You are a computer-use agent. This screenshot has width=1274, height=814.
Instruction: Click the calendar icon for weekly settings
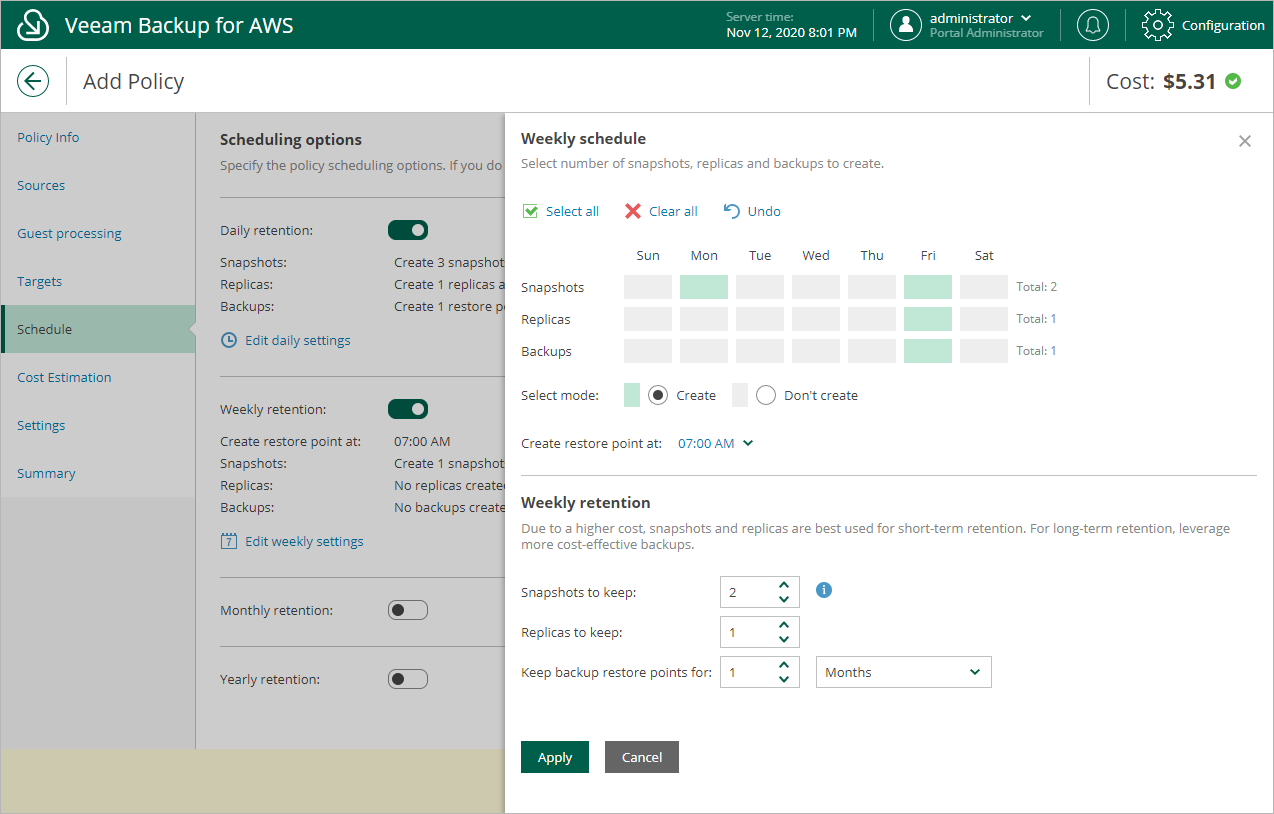[229, 541]
